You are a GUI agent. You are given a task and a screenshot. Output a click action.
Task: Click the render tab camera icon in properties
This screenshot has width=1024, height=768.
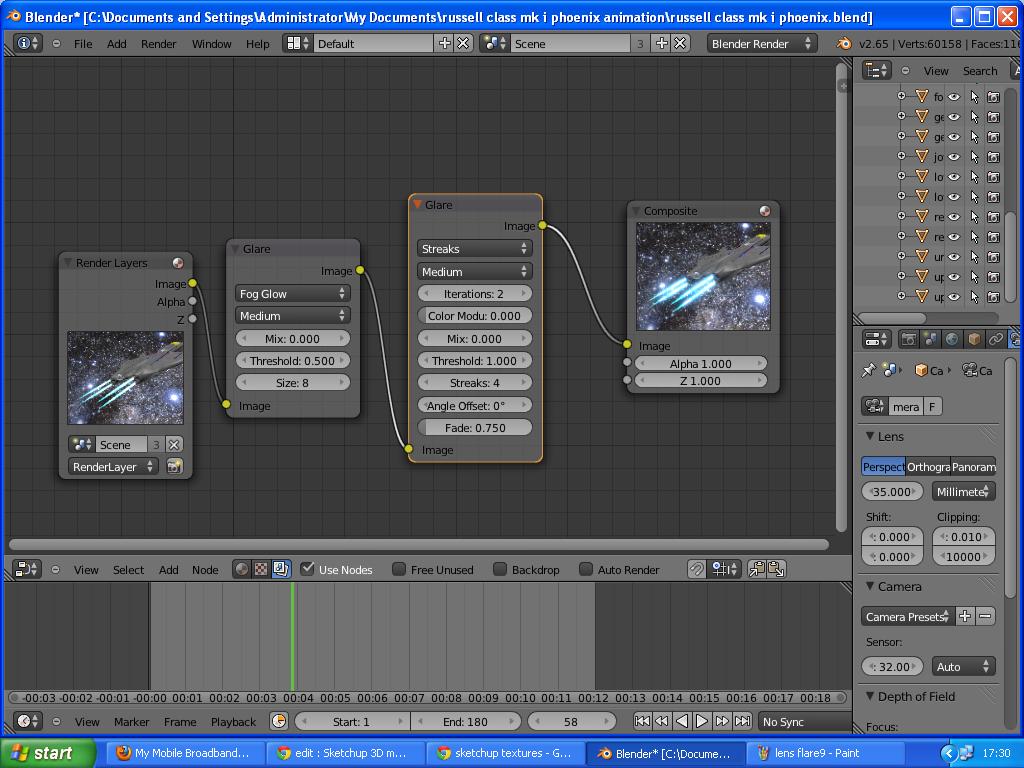point(908,339)
